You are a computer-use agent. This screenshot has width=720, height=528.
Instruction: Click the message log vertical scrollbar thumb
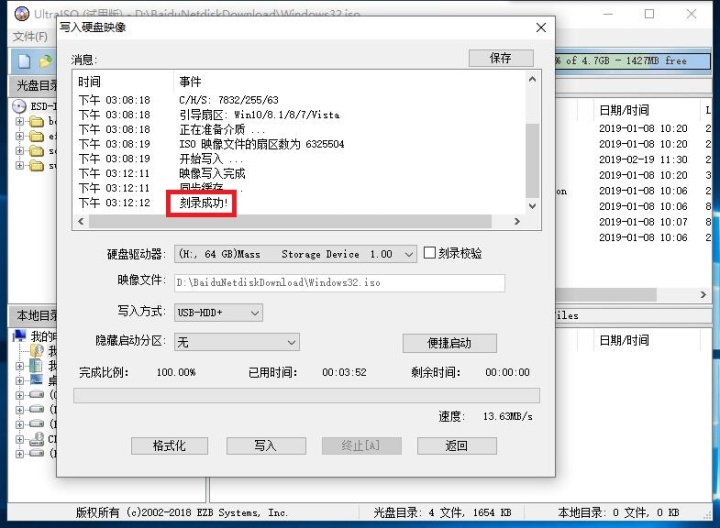532,160
